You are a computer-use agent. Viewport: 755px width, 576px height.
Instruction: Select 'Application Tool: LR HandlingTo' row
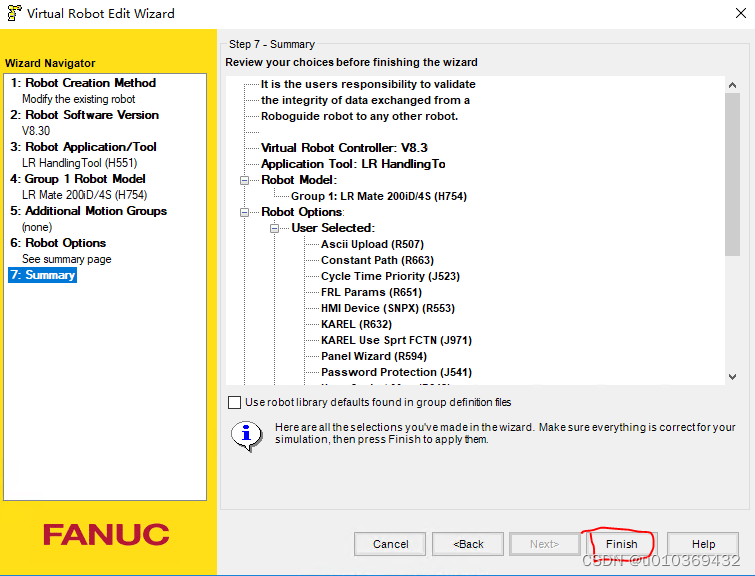[x=353, y=164]
